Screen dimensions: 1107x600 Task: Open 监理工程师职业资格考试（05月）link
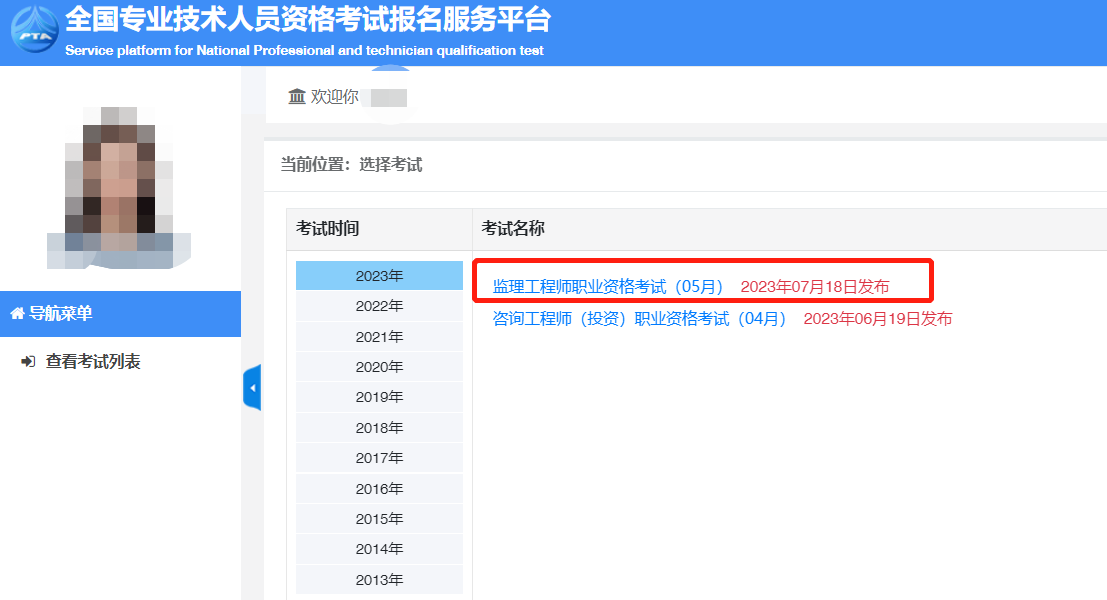608,287
